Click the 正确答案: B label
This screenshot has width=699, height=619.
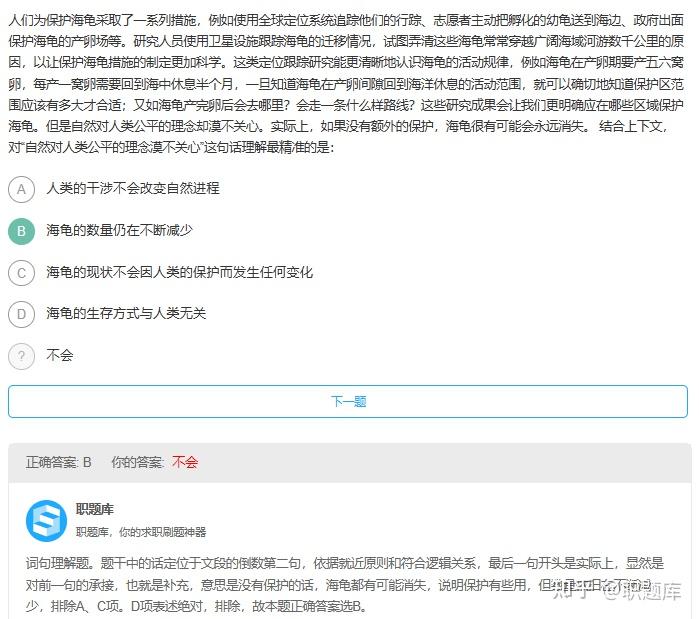(58, 462)
